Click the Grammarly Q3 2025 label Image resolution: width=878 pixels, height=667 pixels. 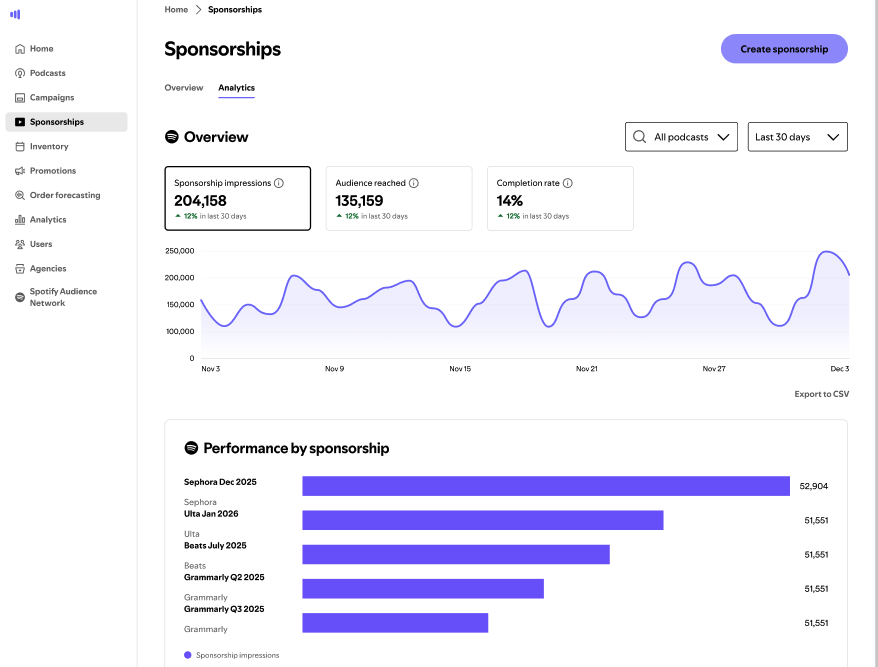tap(224, 609)
